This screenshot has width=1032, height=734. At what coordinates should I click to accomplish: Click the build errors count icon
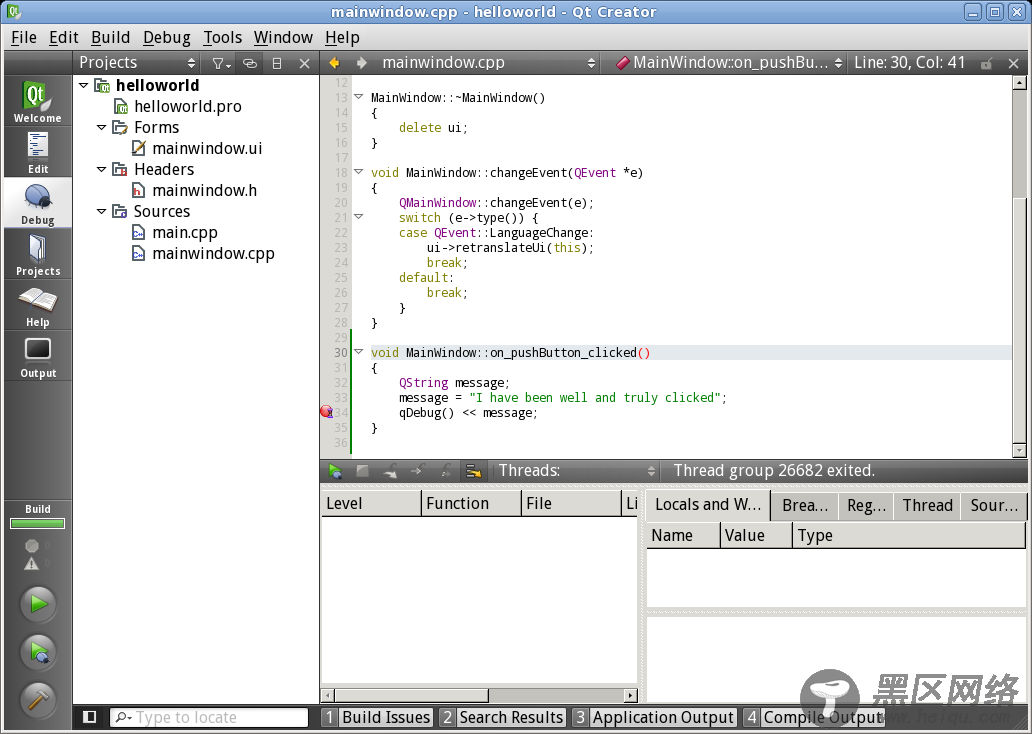coord(32,546)
